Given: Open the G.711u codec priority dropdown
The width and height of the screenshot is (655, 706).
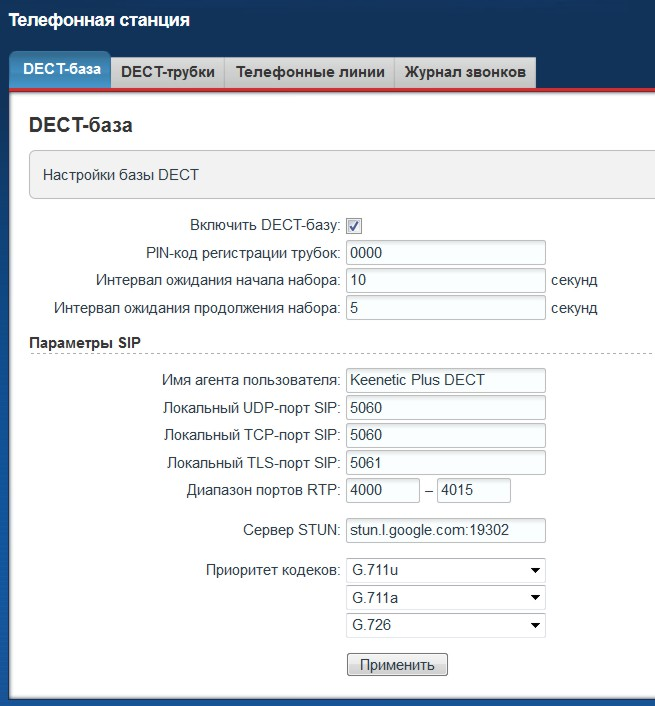Looking at the screenshot, I should [x=445, y=570].
